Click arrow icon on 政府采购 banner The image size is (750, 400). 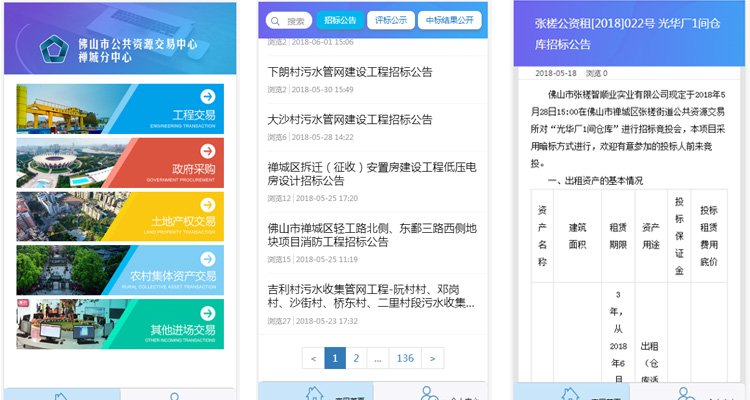[208, 151]
